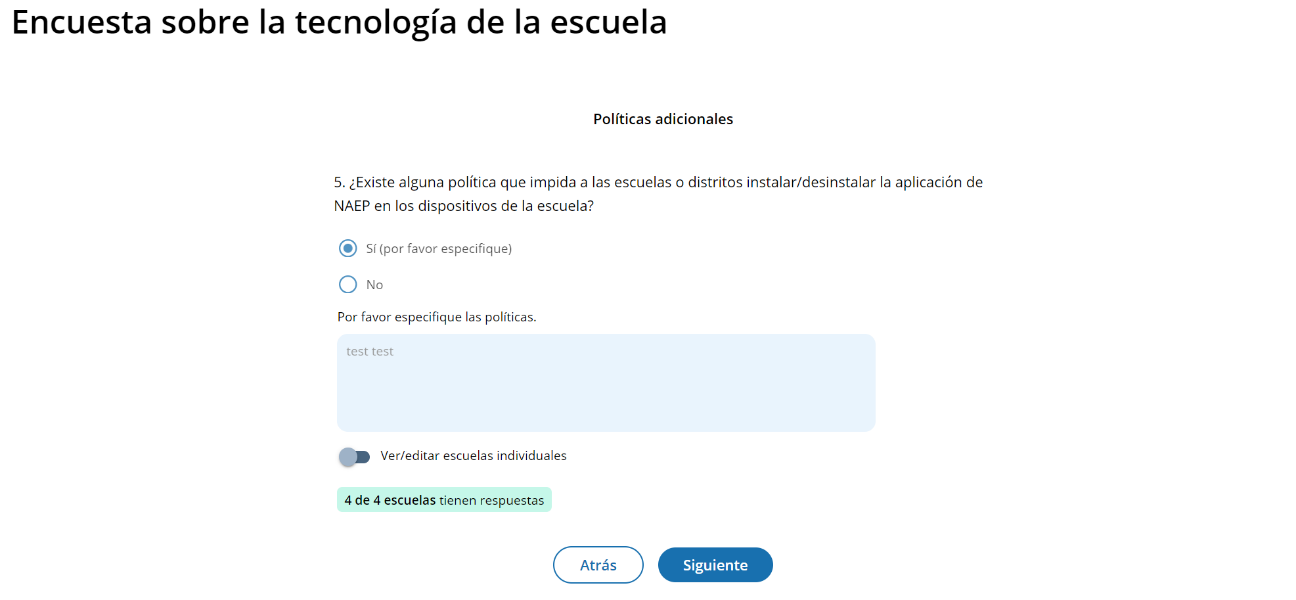Click the question number "5."
Image resolution: width=1296 pixels, height=600 pixels.
pyautogui.click(x=339, y=183)
